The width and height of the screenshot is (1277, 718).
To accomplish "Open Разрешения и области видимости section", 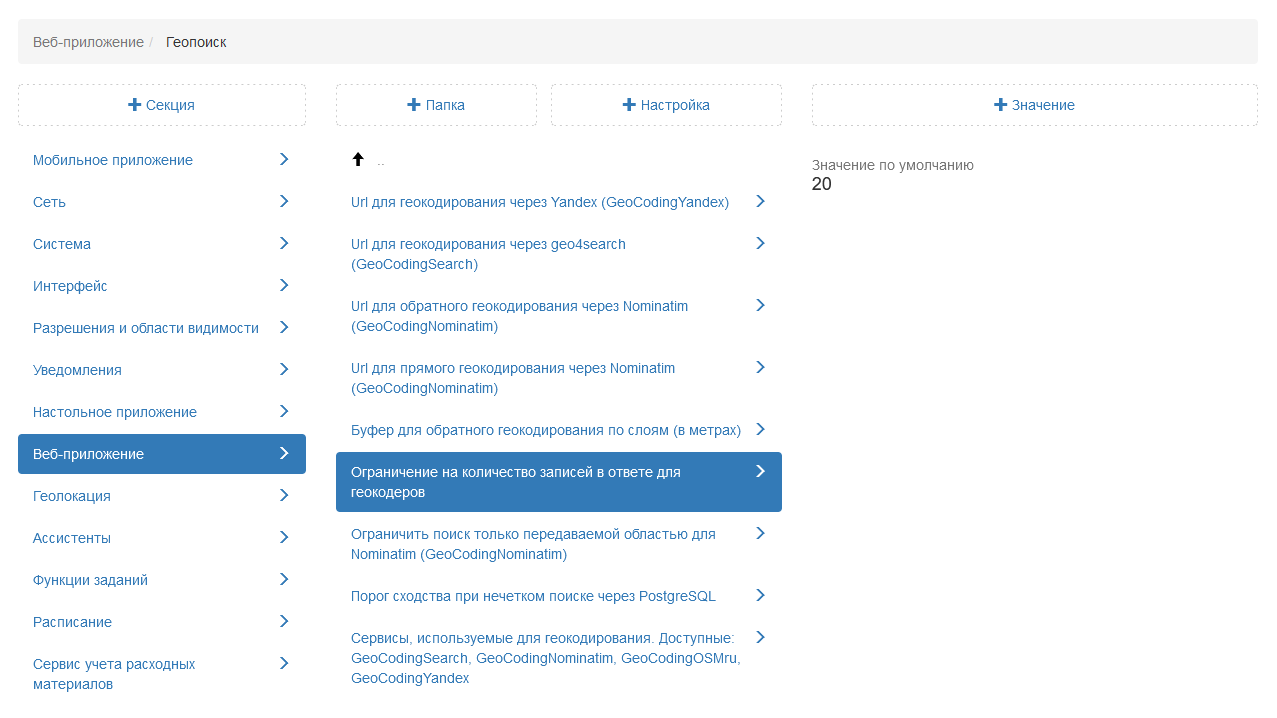I will 146,328.
